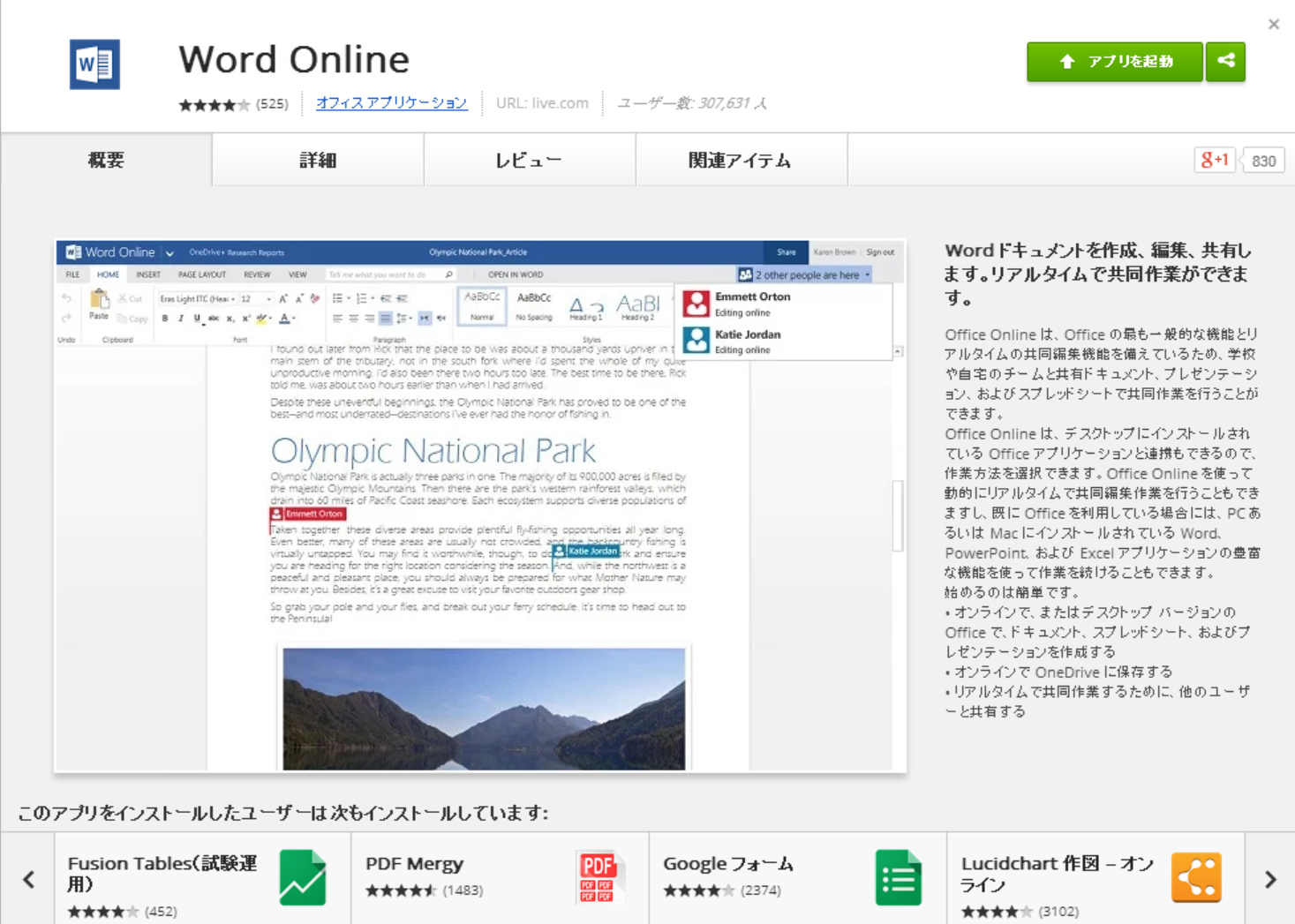Switch to the レビュー tab
The width and height of the screenshot is (1295, 924).
coord(529,160)
